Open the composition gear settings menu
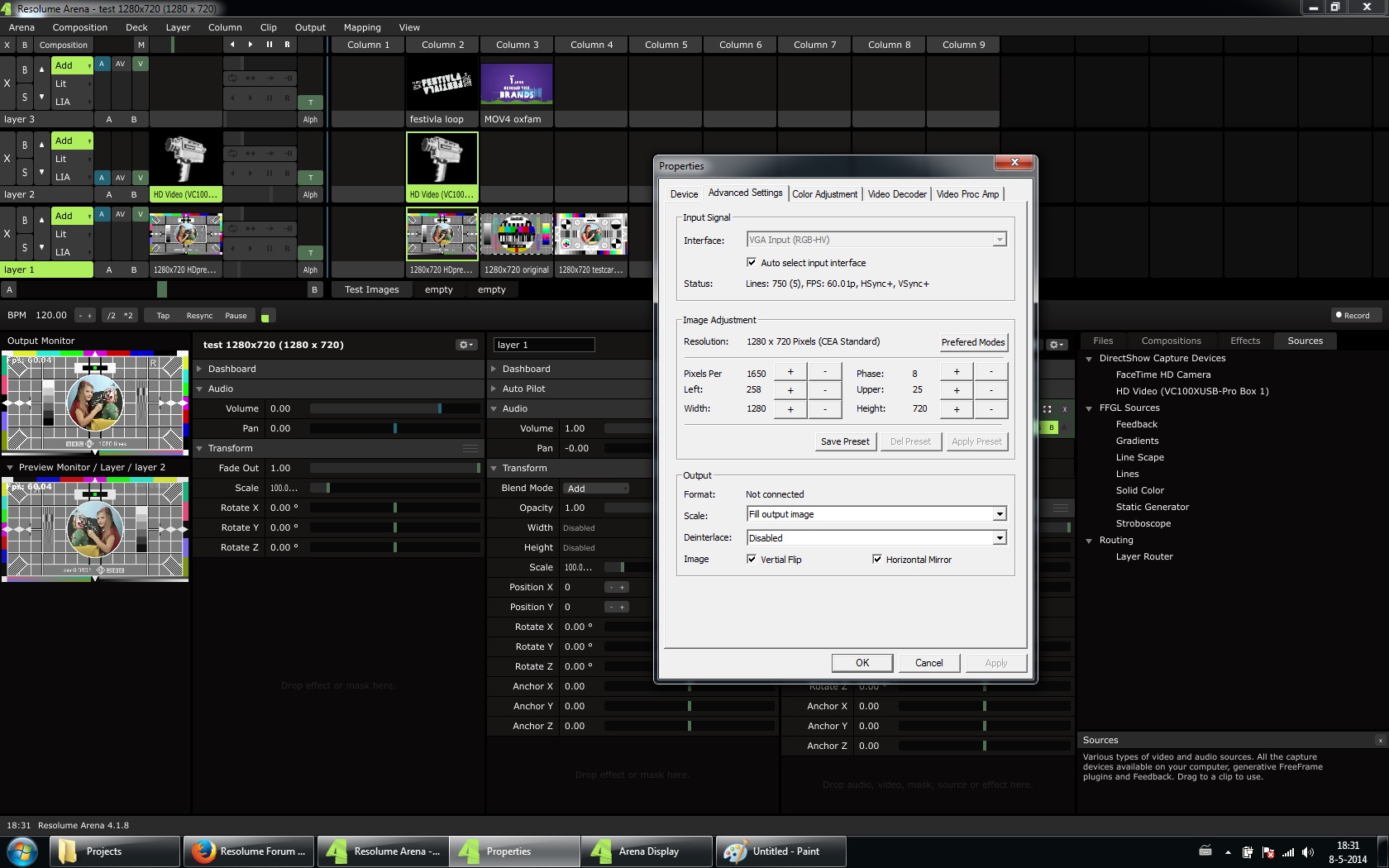 465,345
